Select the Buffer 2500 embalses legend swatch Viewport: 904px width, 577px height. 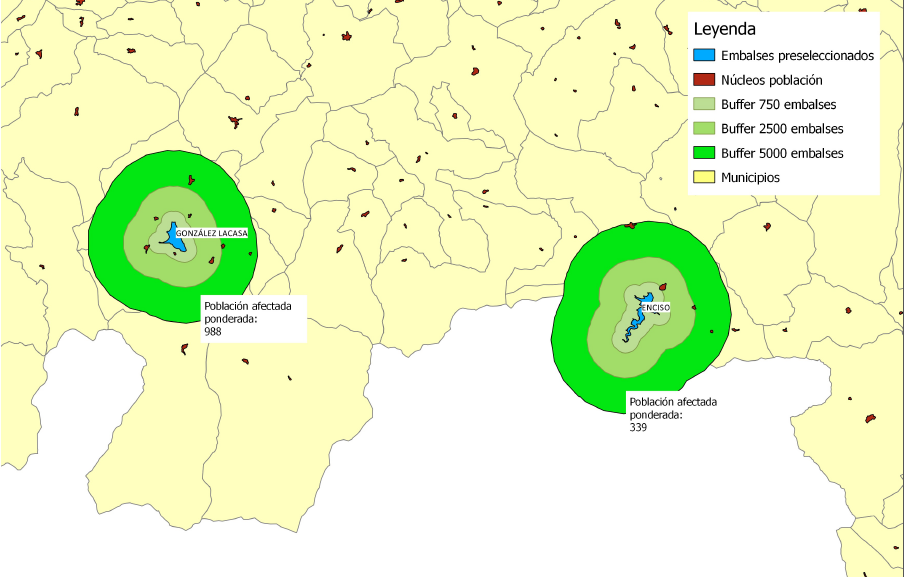(x=703, y=129)
